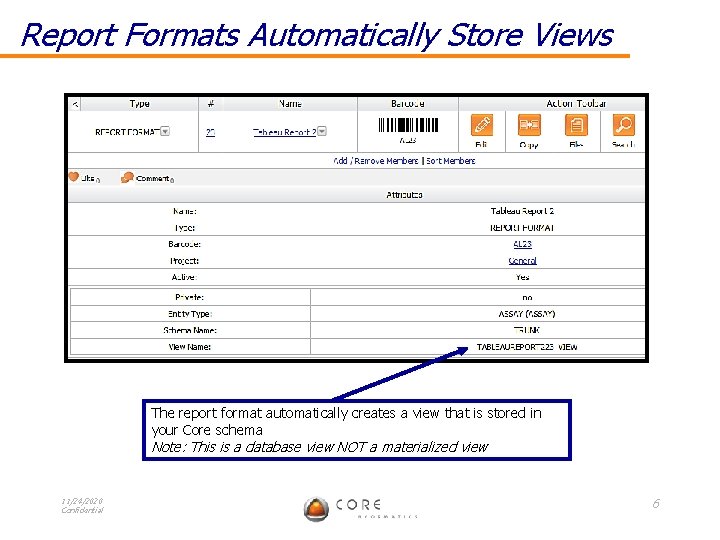Click Sort Members link
Screen dimensions: 720x540
click(450, 161)
